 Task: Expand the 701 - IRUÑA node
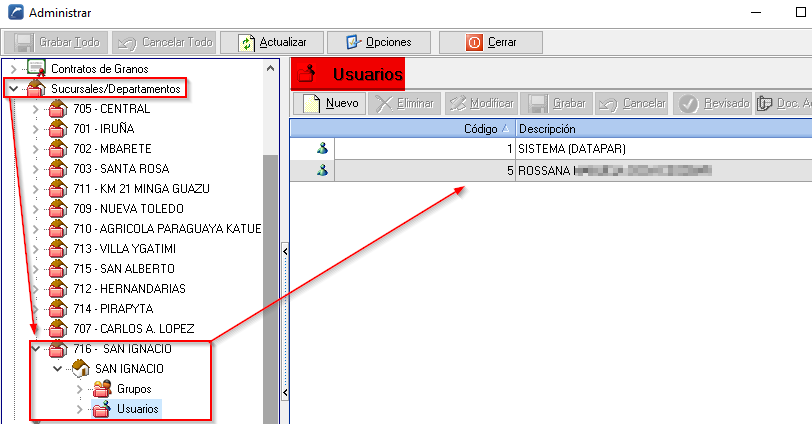pos(36,128)
